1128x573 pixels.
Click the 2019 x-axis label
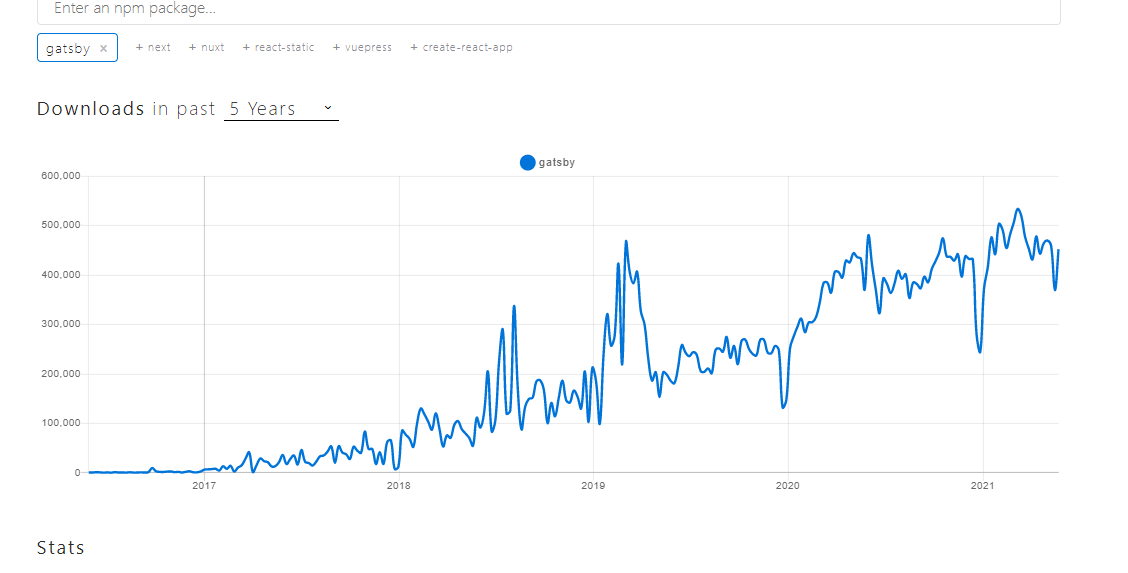[593, 486]
